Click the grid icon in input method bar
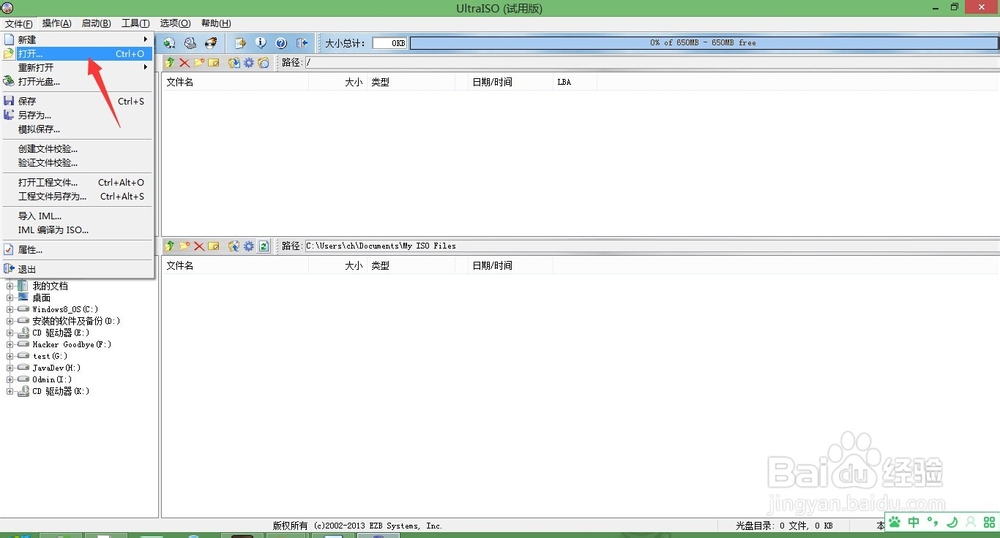The image size is (1000, 538). tap(989, 522)
